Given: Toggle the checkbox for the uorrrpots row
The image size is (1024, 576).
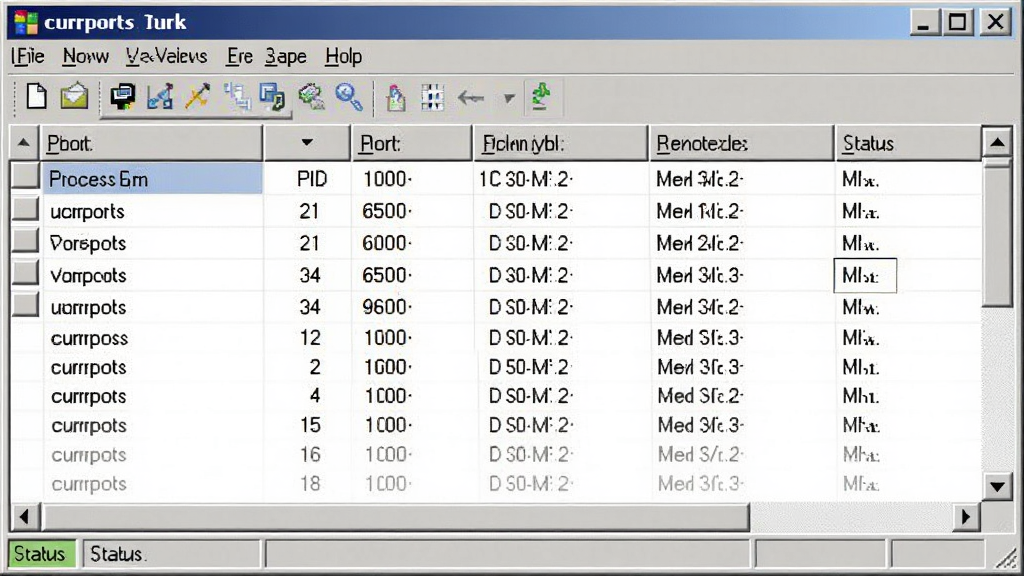Looking at the screenshot, I should click(25, 305).
